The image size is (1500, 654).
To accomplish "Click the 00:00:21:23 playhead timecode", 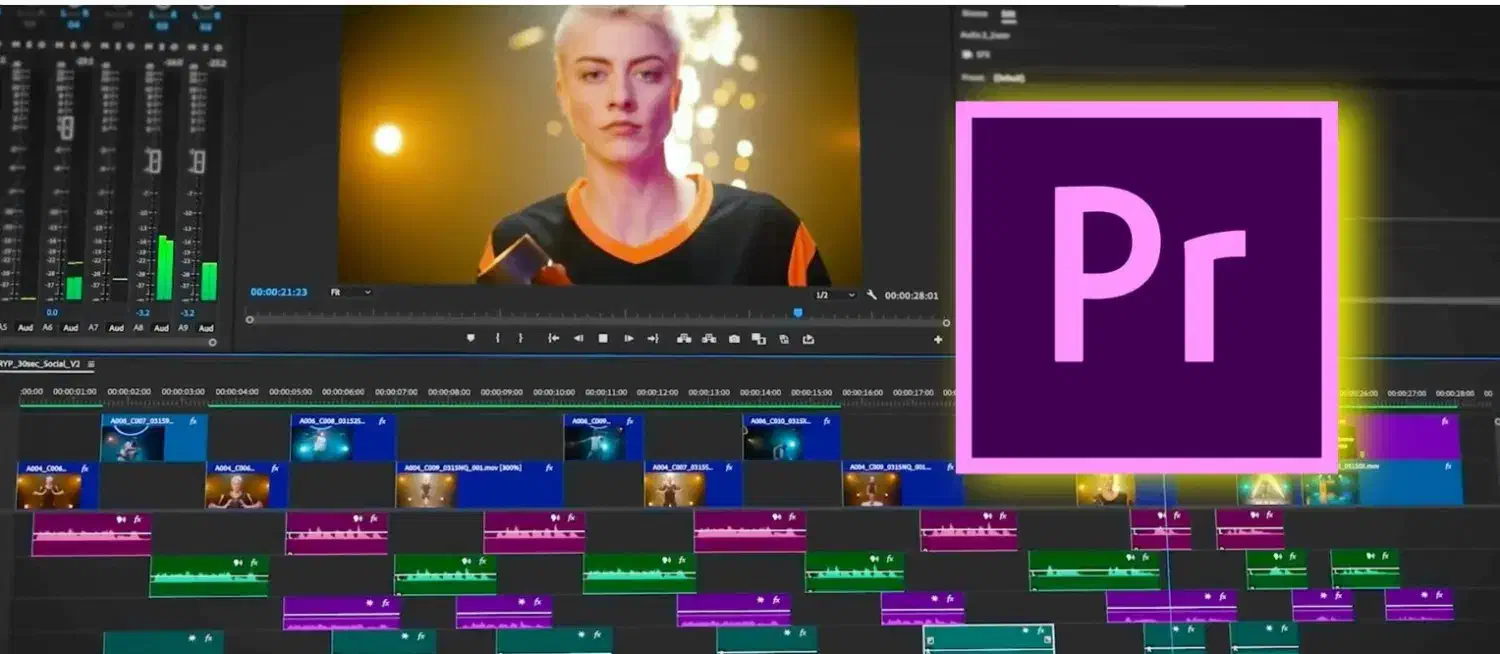I will (x=278, y=292).
